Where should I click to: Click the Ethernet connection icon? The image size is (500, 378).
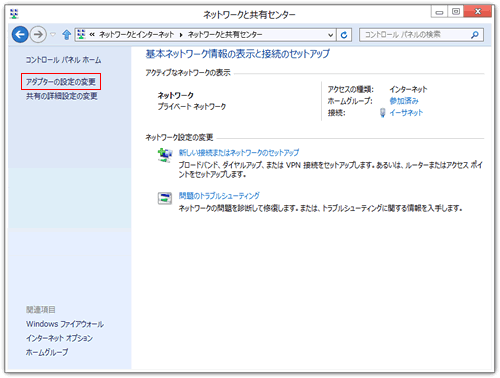coord(383,113)
